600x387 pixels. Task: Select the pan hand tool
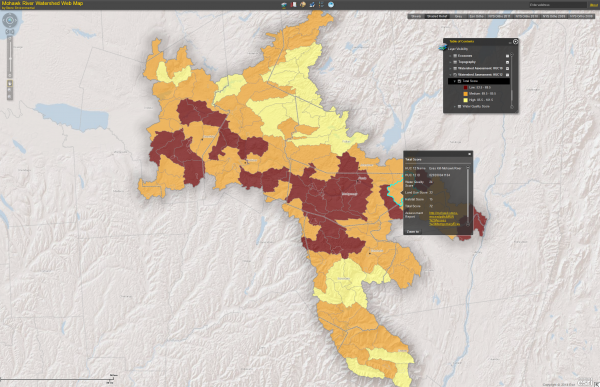coord(10,83)
